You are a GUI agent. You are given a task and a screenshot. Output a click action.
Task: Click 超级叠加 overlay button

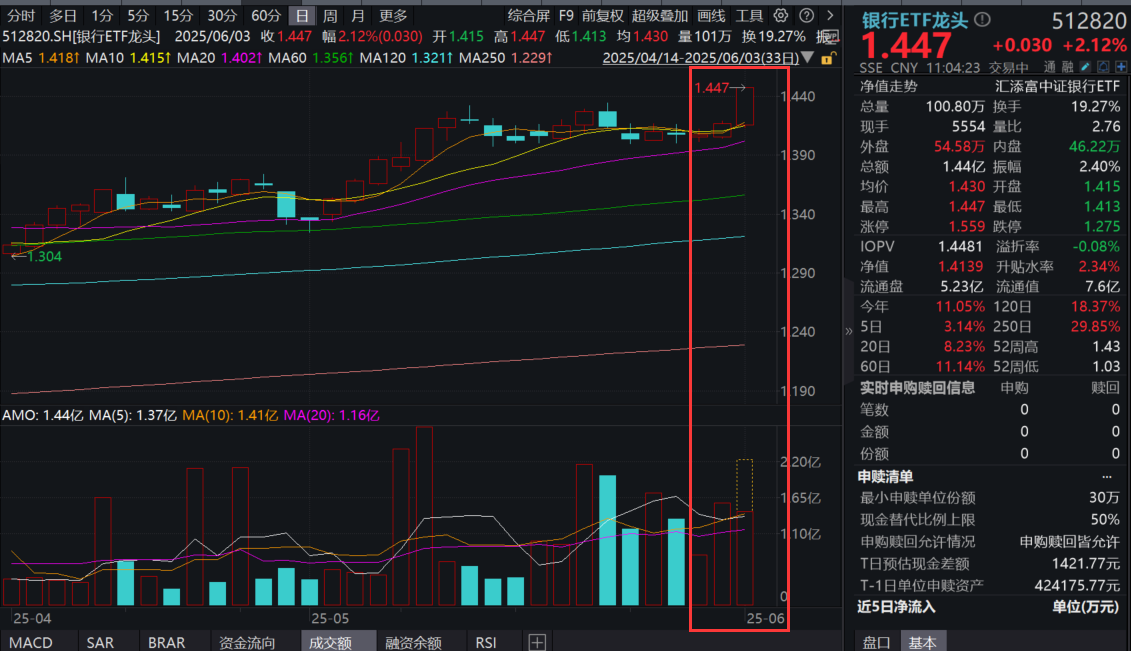(x=659, y=15)
